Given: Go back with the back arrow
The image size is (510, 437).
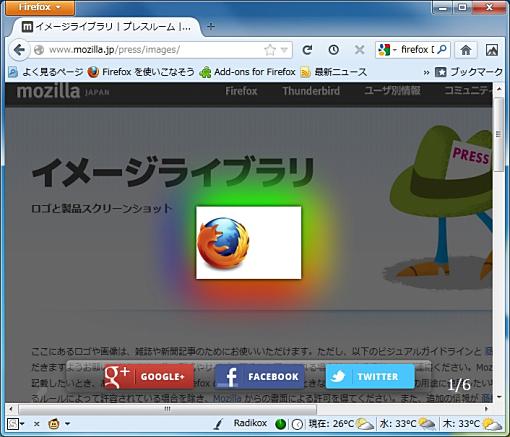Looking at the screenshot, I should tap(19, 50).
